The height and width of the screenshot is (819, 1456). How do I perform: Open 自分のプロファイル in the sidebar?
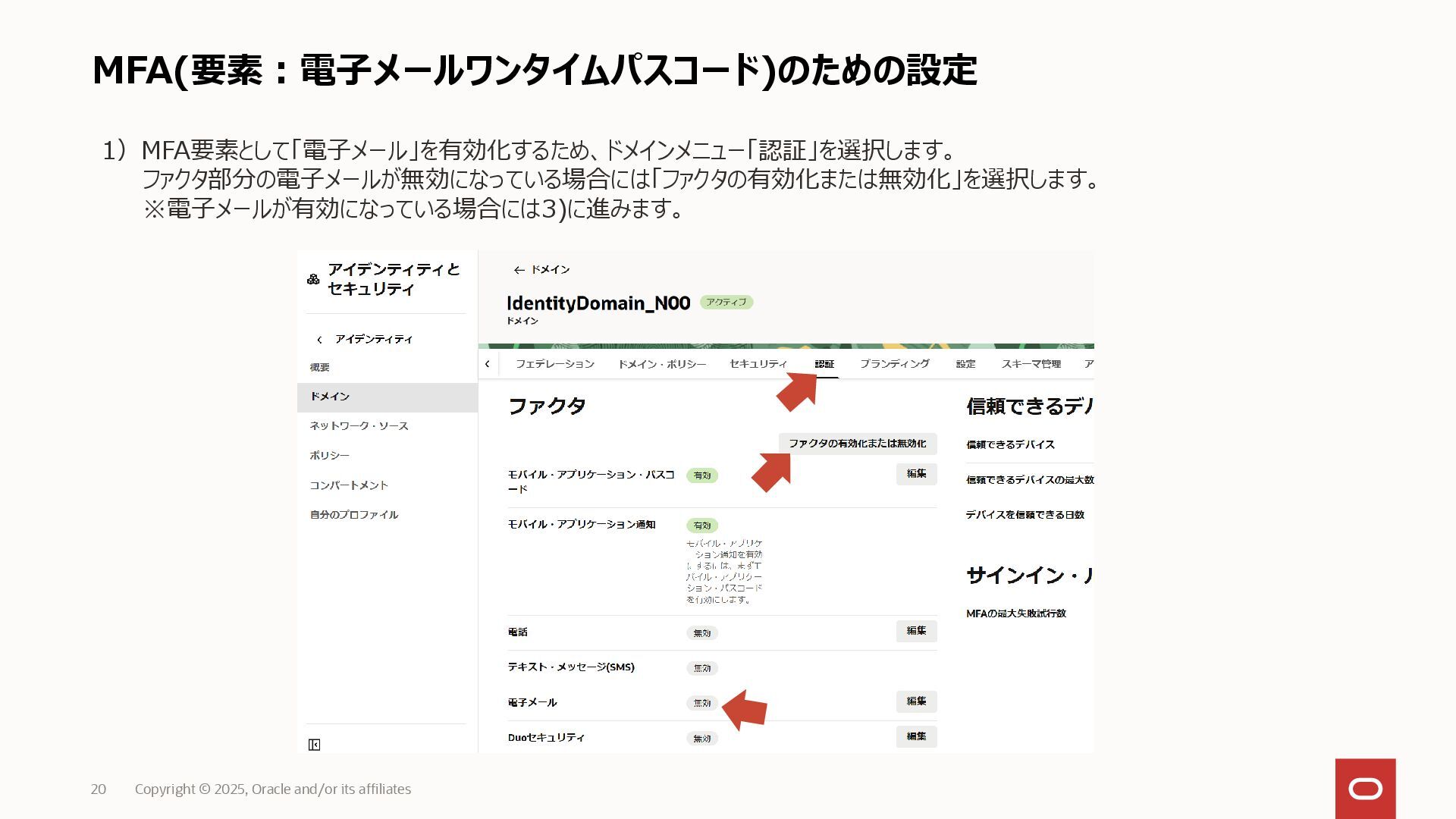[353, 515]
